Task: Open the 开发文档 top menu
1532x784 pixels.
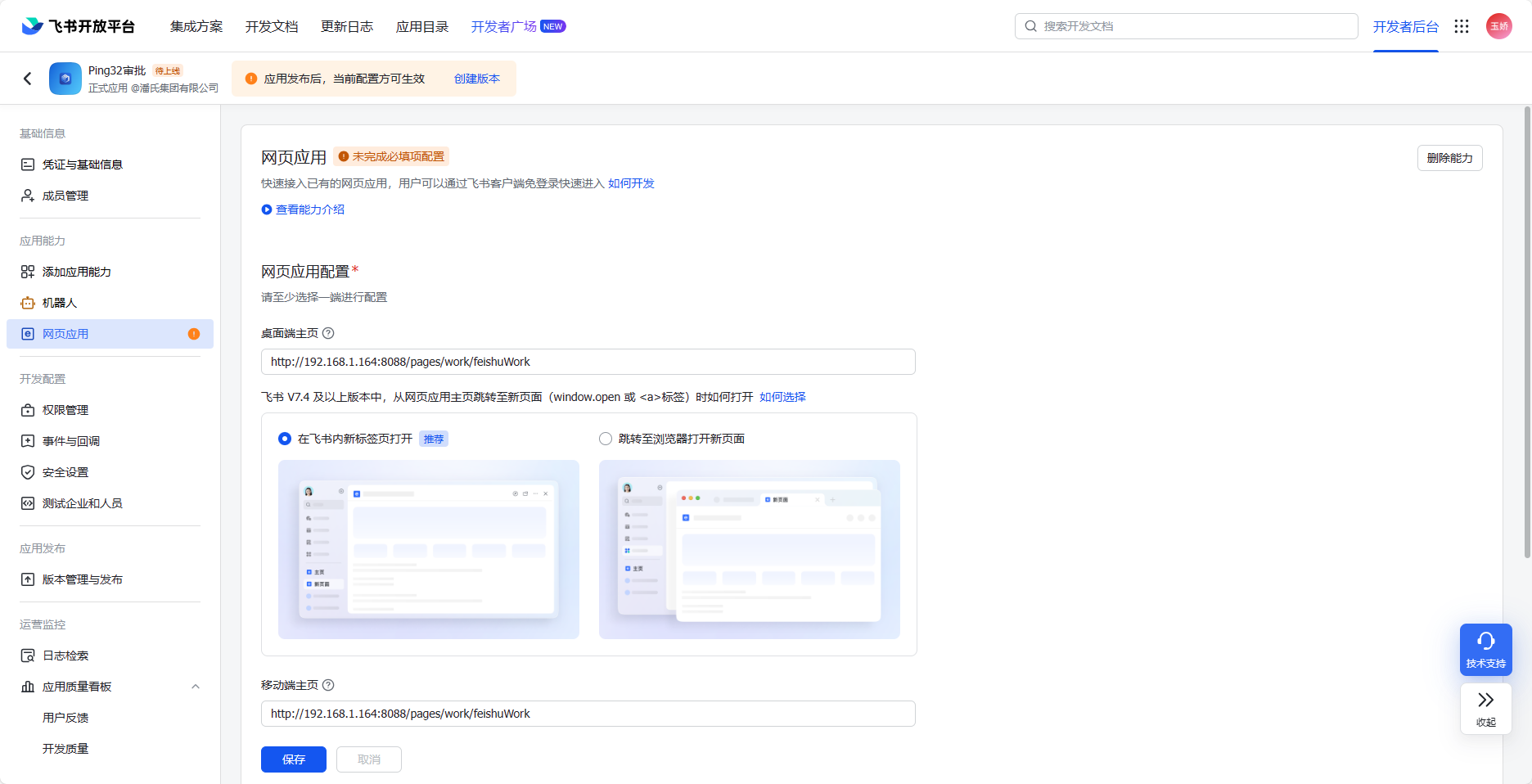Action: [x=272, y=26]
